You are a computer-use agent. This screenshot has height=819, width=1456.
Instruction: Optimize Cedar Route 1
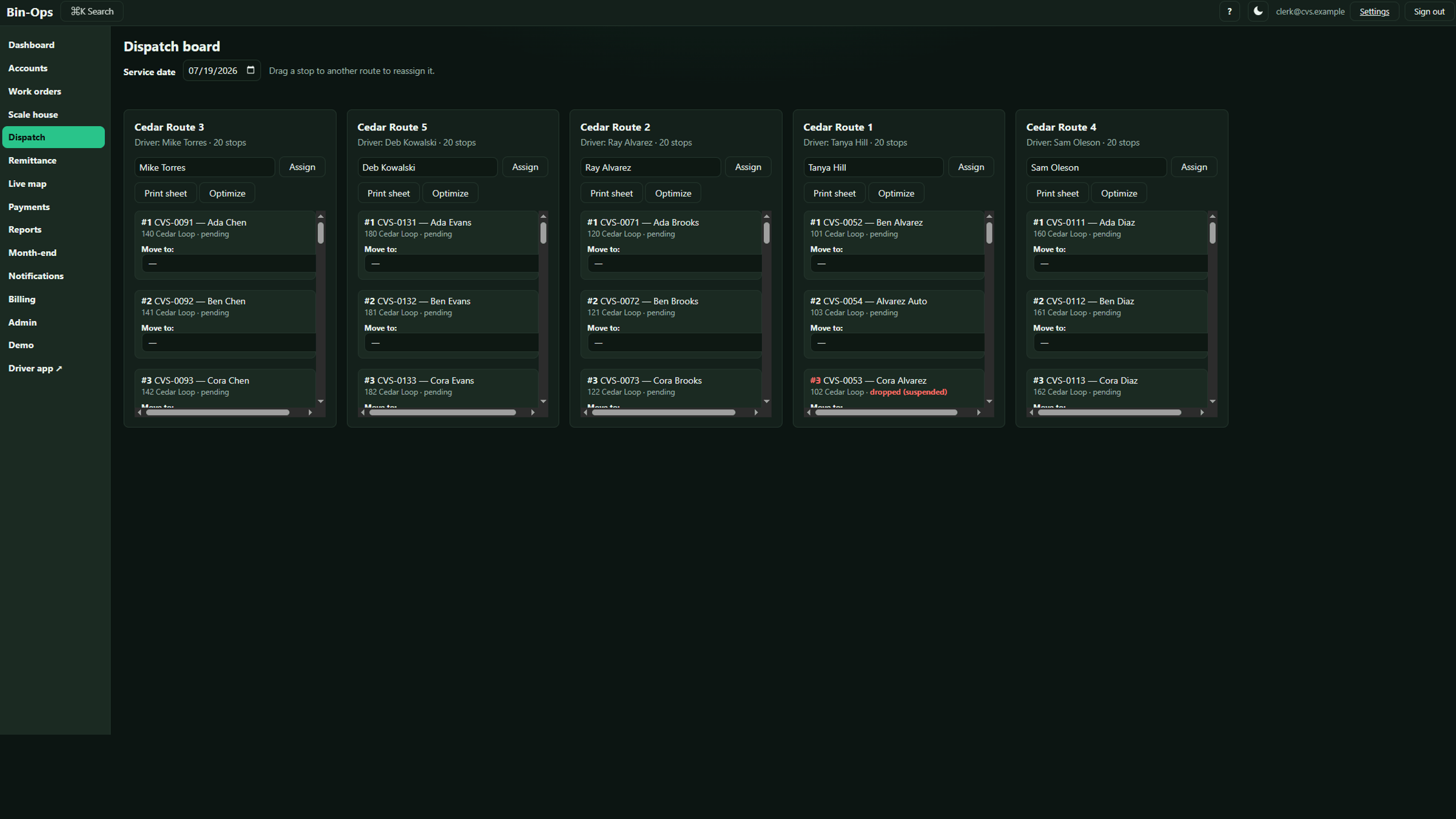(896, 193)
